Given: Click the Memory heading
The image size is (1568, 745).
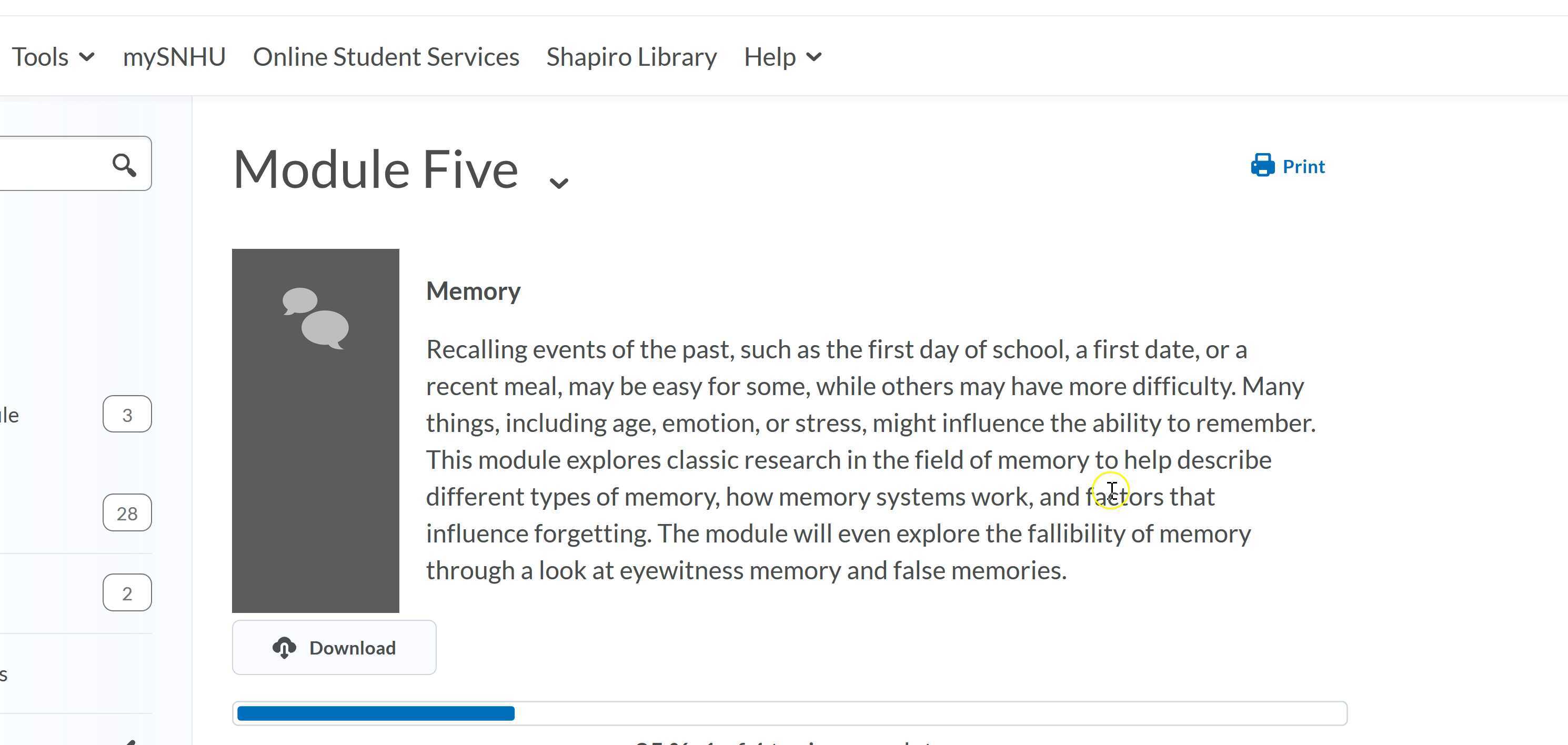Looking at the screenshot, I should click(x=473, y=291).
